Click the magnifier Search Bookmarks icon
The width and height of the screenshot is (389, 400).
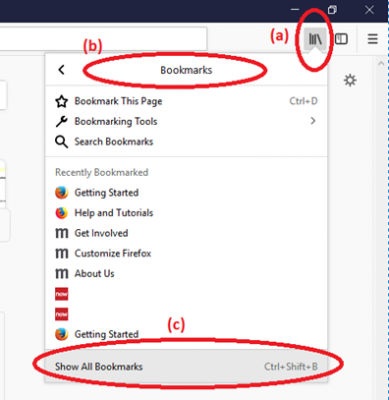pyautogui.click(x=62, y=142)
